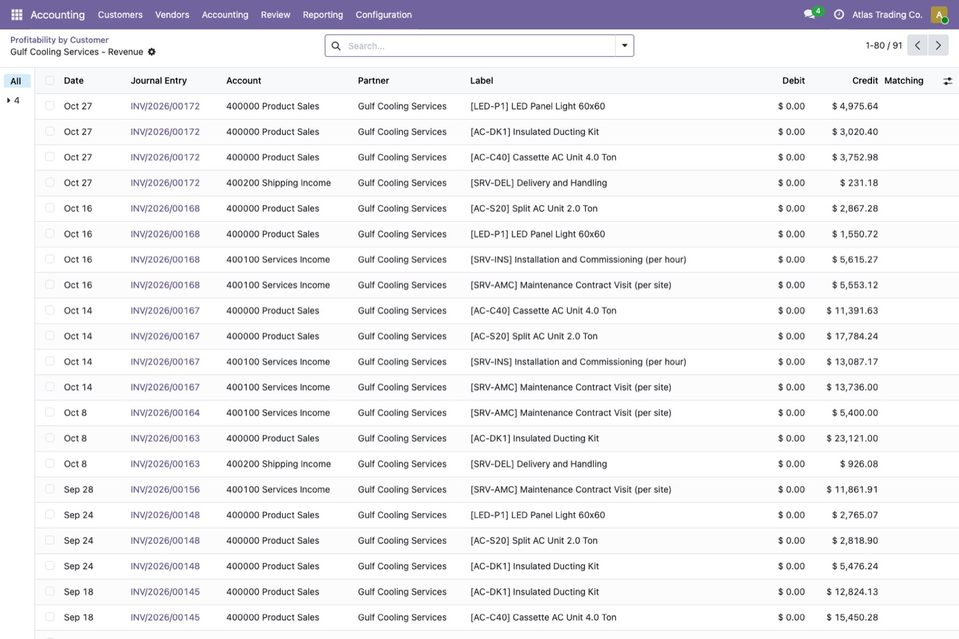The width and height of the screenshot is (959, 639).
Task: Click the $ 926.08 credit amount
Action: 859,464
